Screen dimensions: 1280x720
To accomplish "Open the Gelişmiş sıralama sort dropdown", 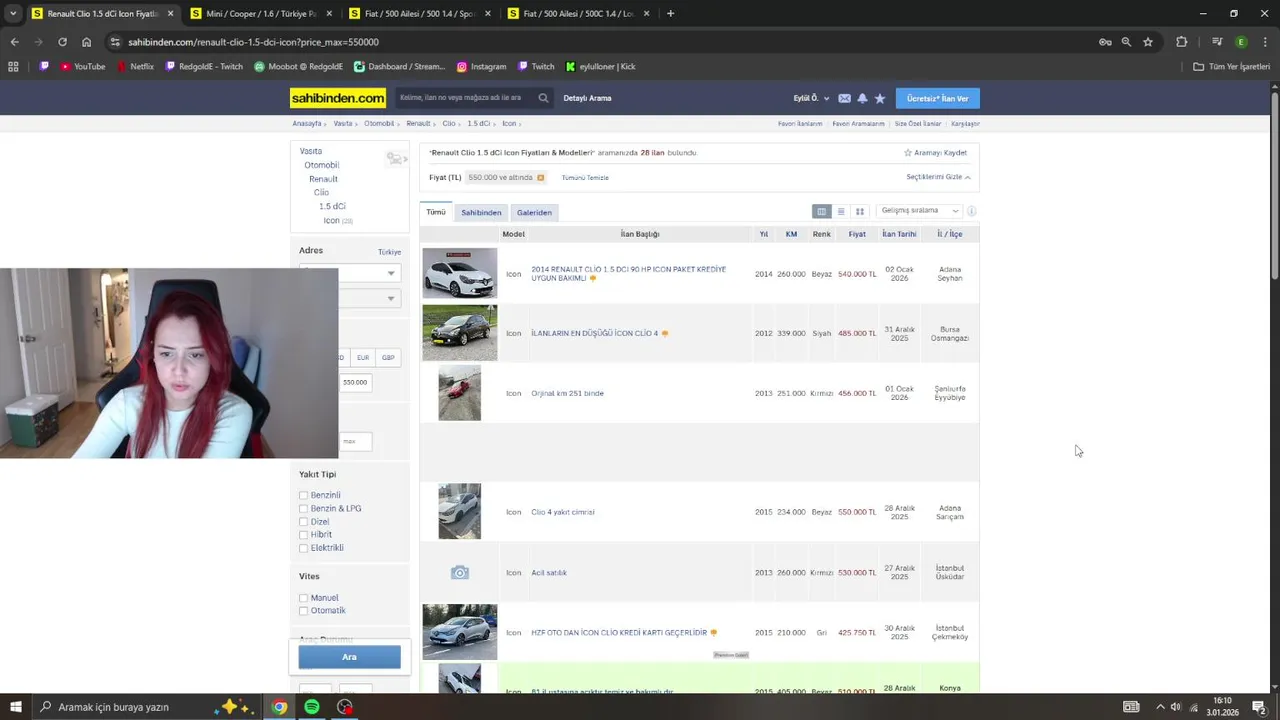I will (x=918, y=211).
